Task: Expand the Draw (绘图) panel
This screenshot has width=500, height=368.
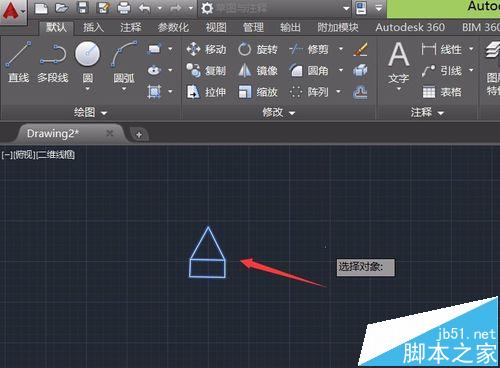Action: [90, 113]
